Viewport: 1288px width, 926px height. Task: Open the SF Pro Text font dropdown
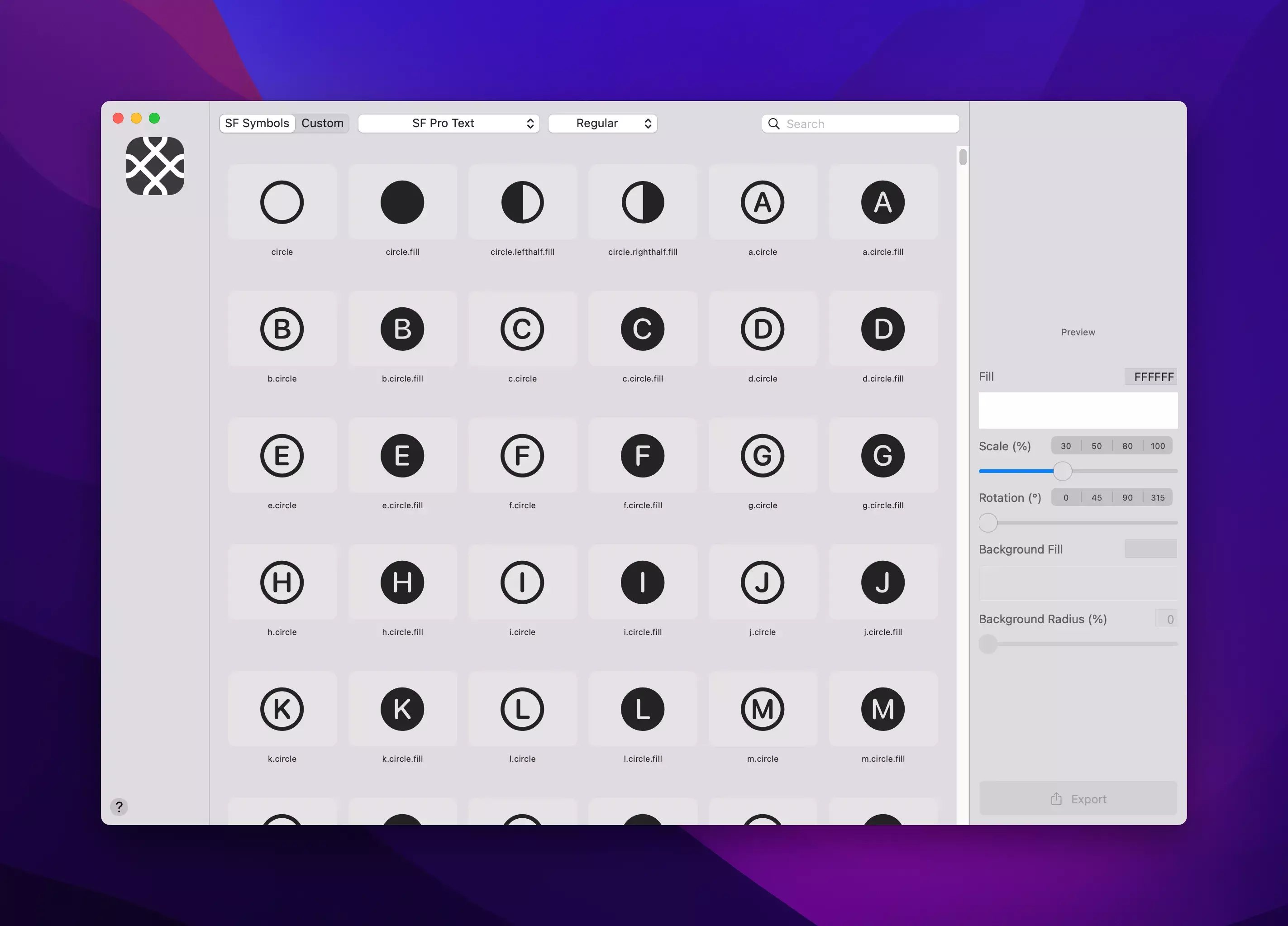(448, 123)
